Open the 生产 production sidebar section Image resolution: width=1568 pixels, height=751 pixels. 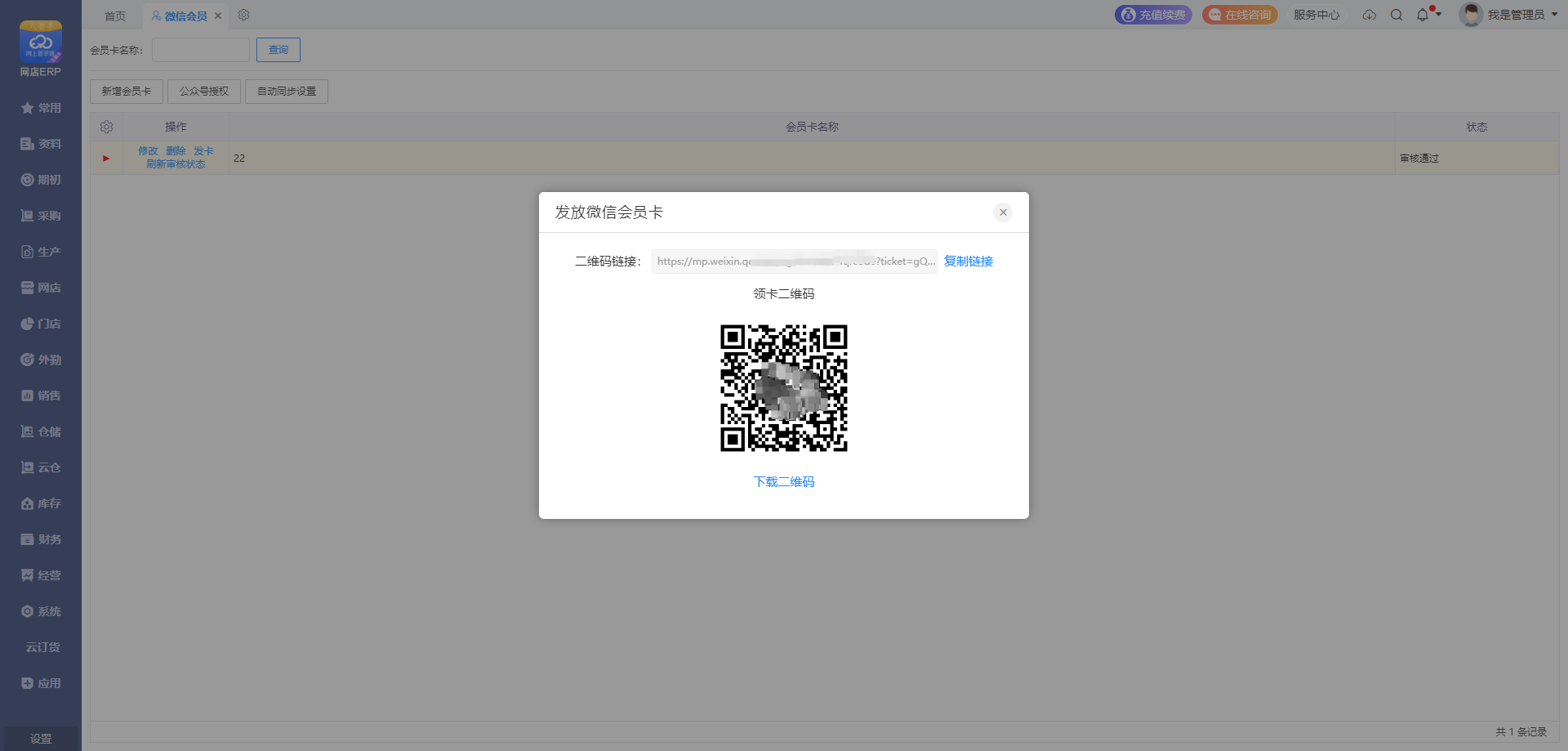coord(41,252)
